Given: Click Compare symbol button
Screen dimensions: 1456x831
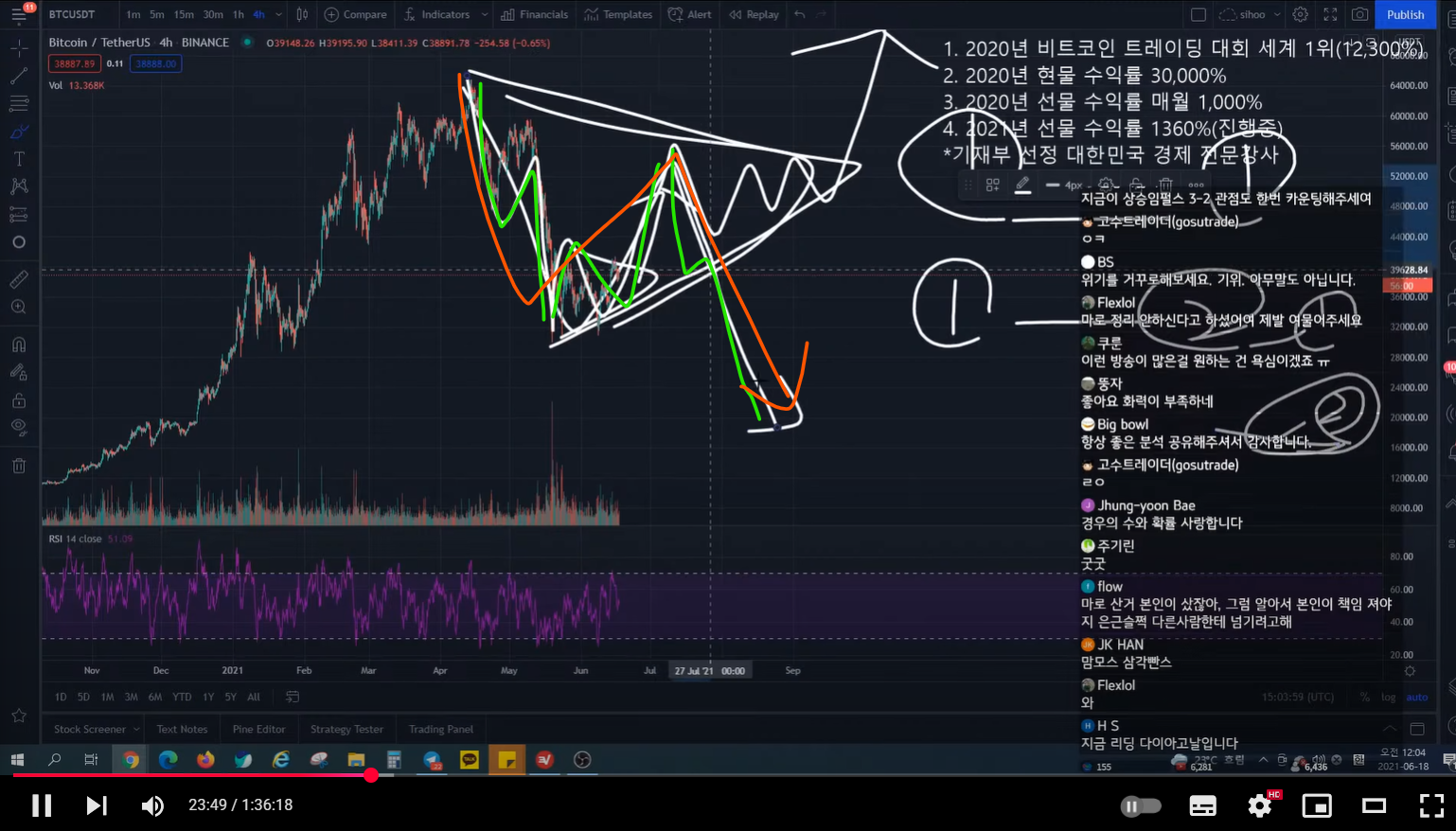Looking at the screenshot, I should pos(356,14).
